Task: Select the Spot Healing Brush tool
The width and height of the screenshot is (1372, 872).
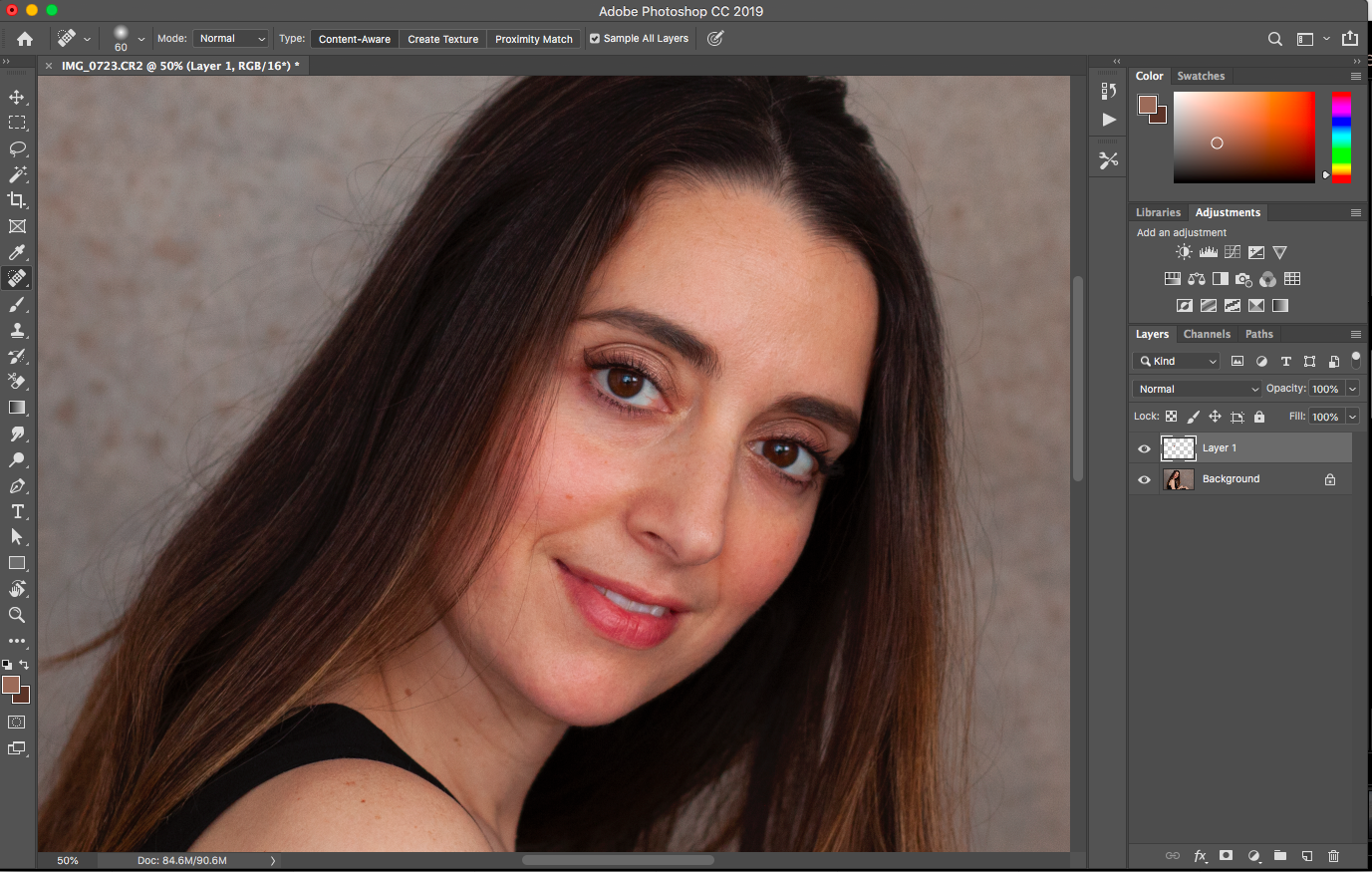Action: (x=17, y=278)
